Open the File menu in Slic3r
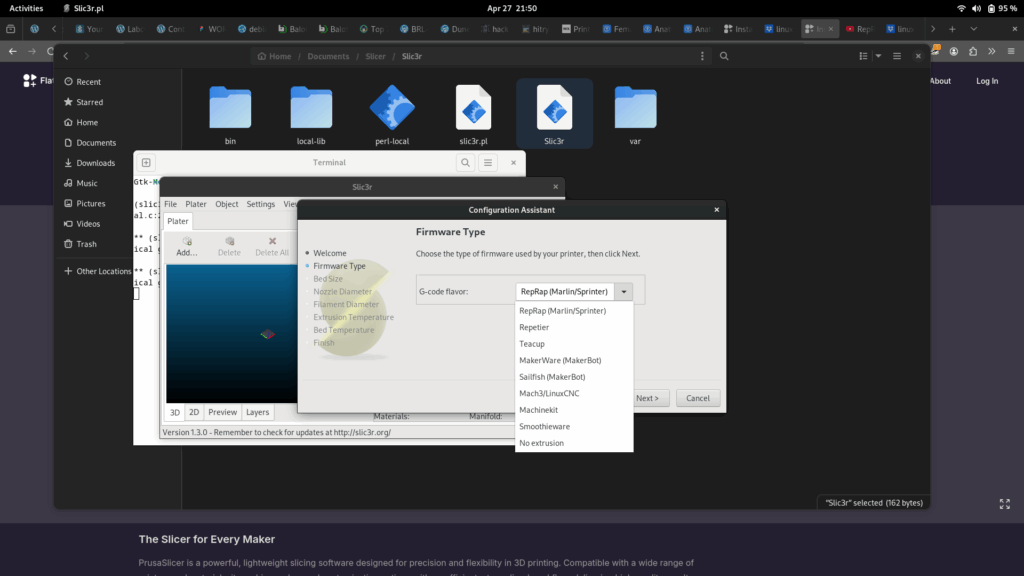1024x576 pixels. point(170,204)
